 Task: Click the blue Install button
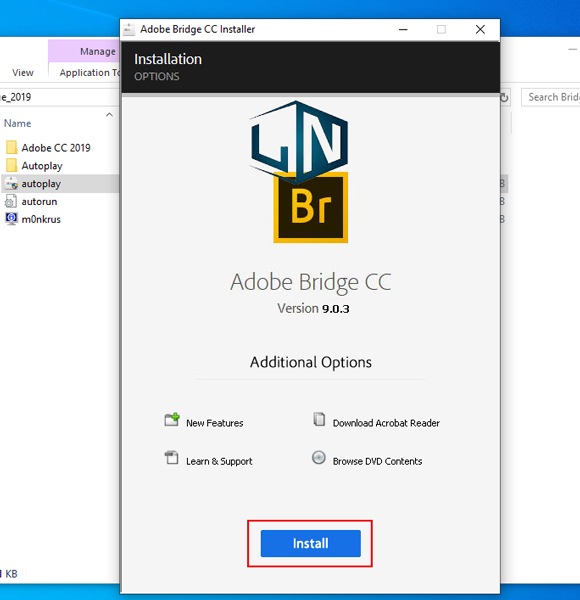click(310, 543)
